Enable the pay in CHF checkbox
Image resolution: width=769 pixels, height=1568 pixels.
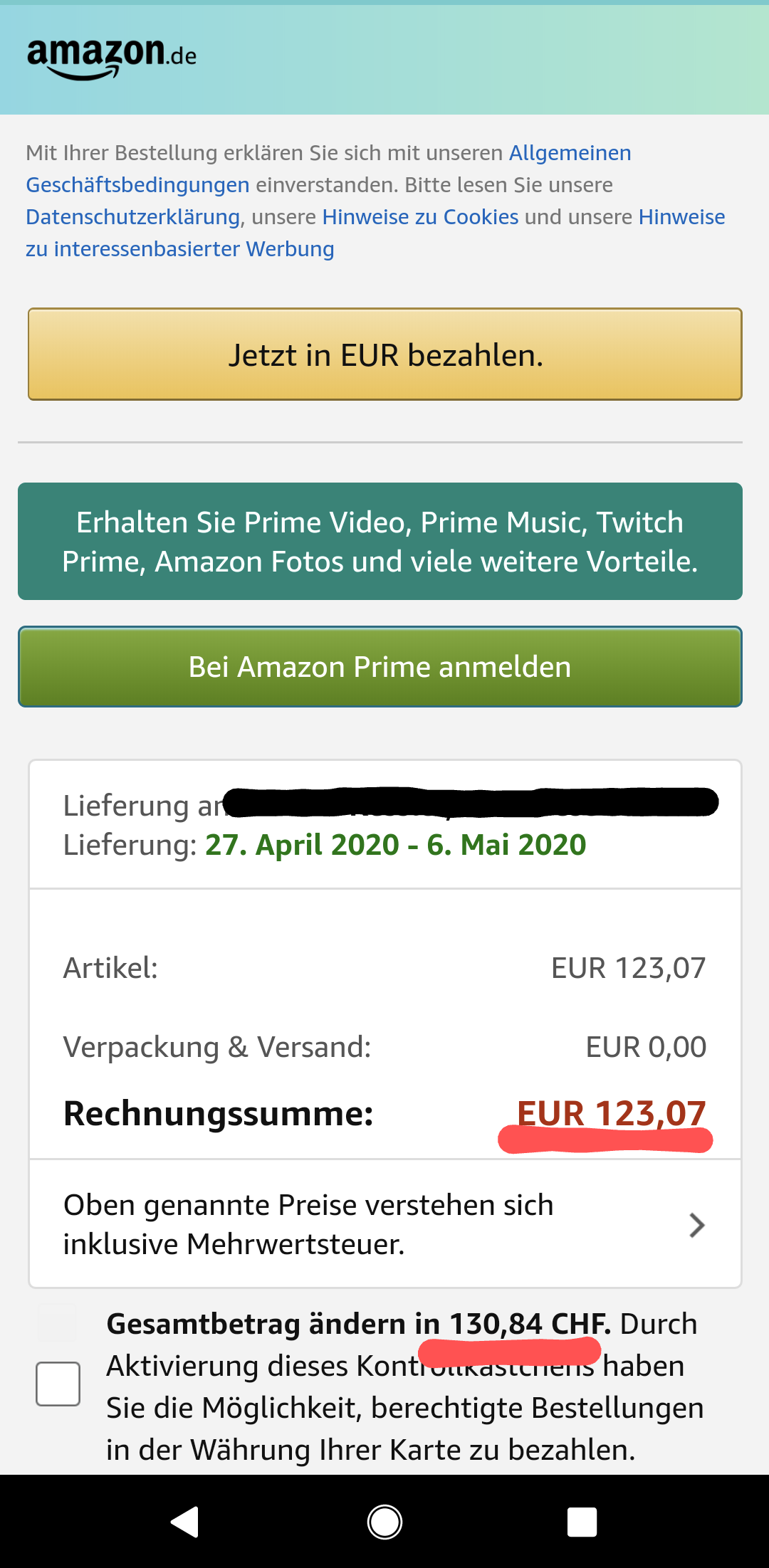pyautogui.click(x=58, y=1384)
